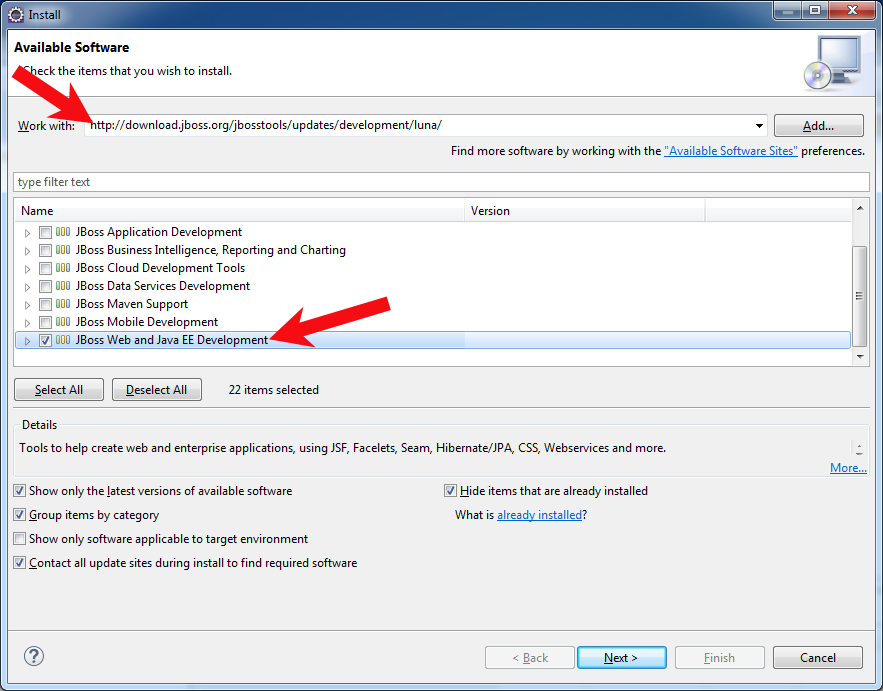Select JBoss Web and Java EE Development text
Screen dimensions: 883x691
(x=172, y=340)
